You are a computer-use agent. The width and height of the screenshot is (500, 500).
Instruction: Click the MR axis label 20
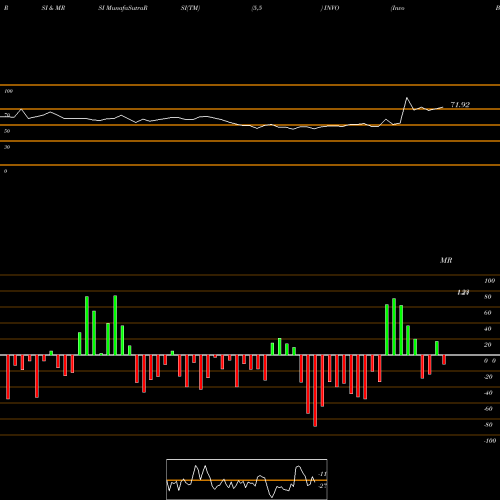point(488,345)
